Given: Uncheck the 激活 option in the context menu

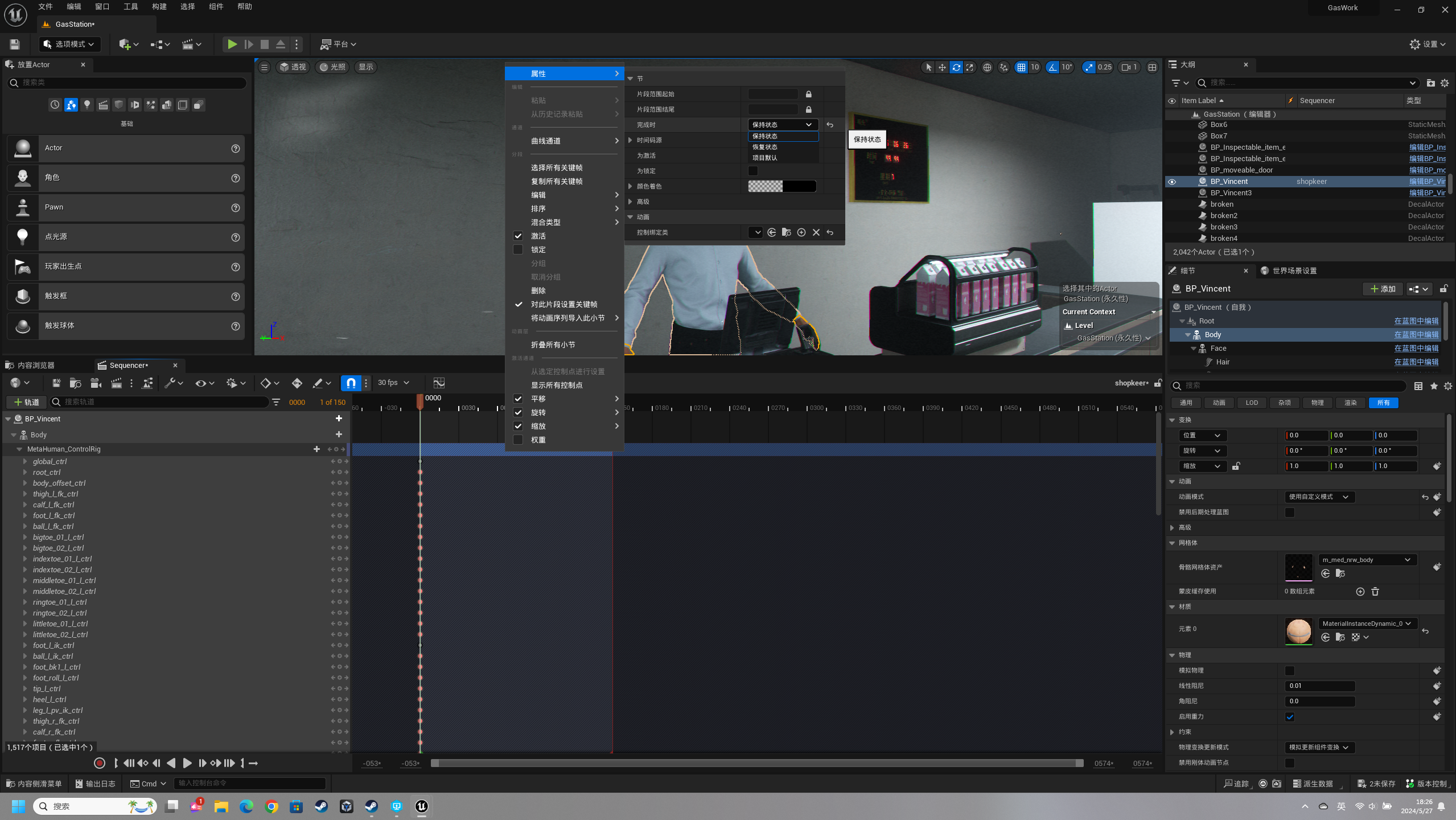Looking at the screenshot, I should tap(518, 236).
